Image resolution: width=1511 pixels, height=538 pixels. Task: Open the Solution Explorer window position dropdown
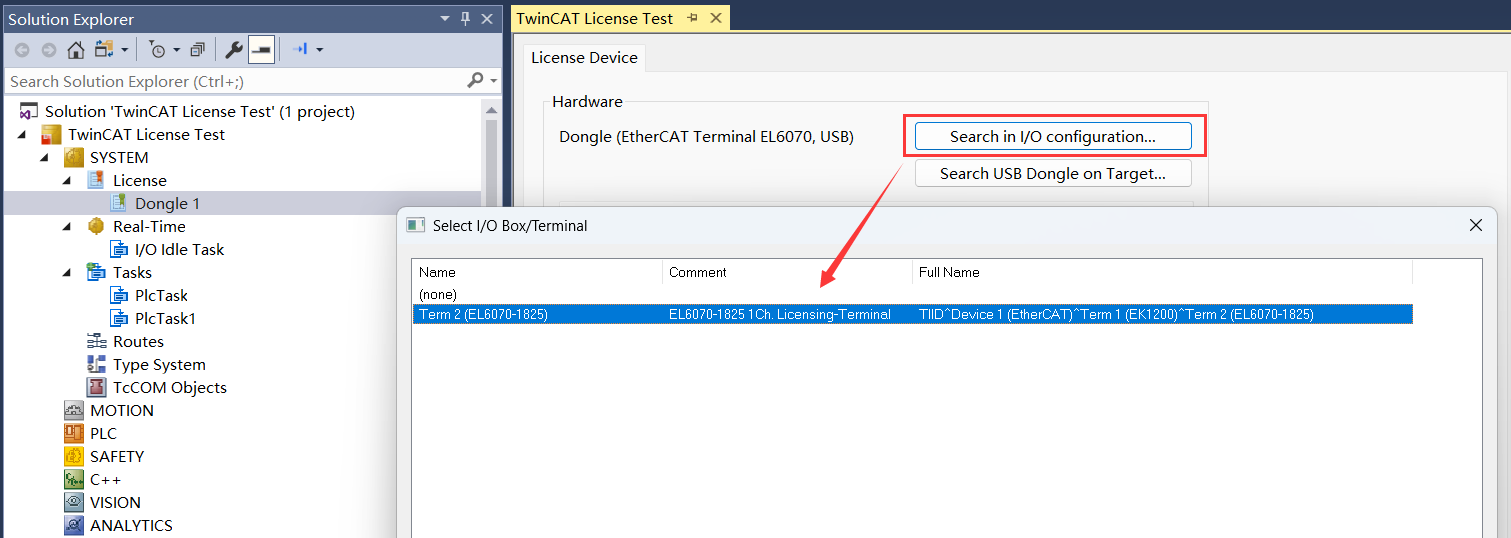click(445, 19)
